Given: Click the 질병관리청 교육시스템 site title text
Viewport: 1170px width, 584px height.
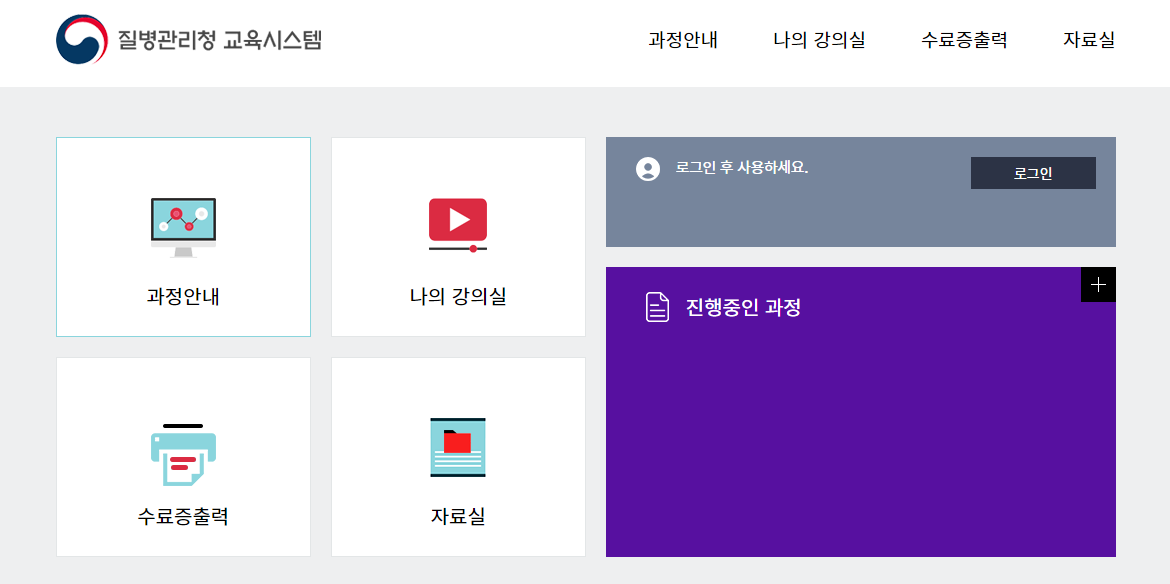Looking at the screenshot, I should click(x=222, y=40).
